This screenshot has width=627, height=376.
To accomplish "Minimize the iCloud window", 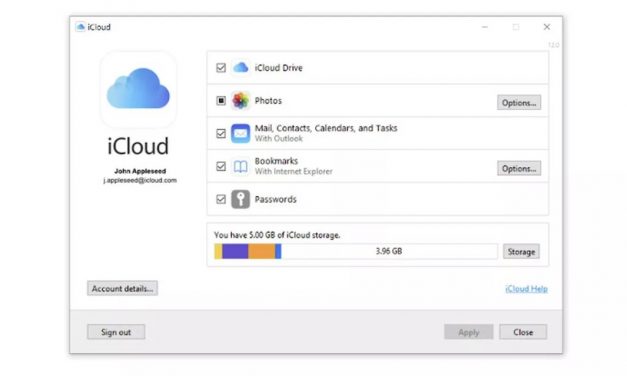I will (x=485, y=27).
